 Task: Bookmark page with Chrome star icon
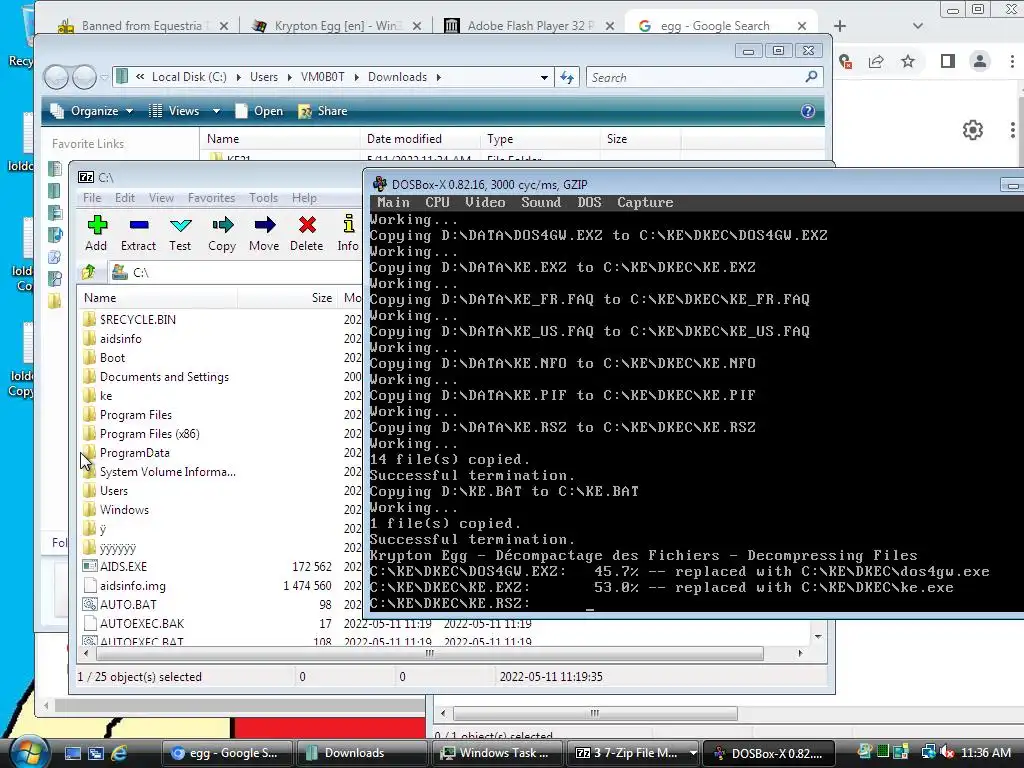point(908,61)
